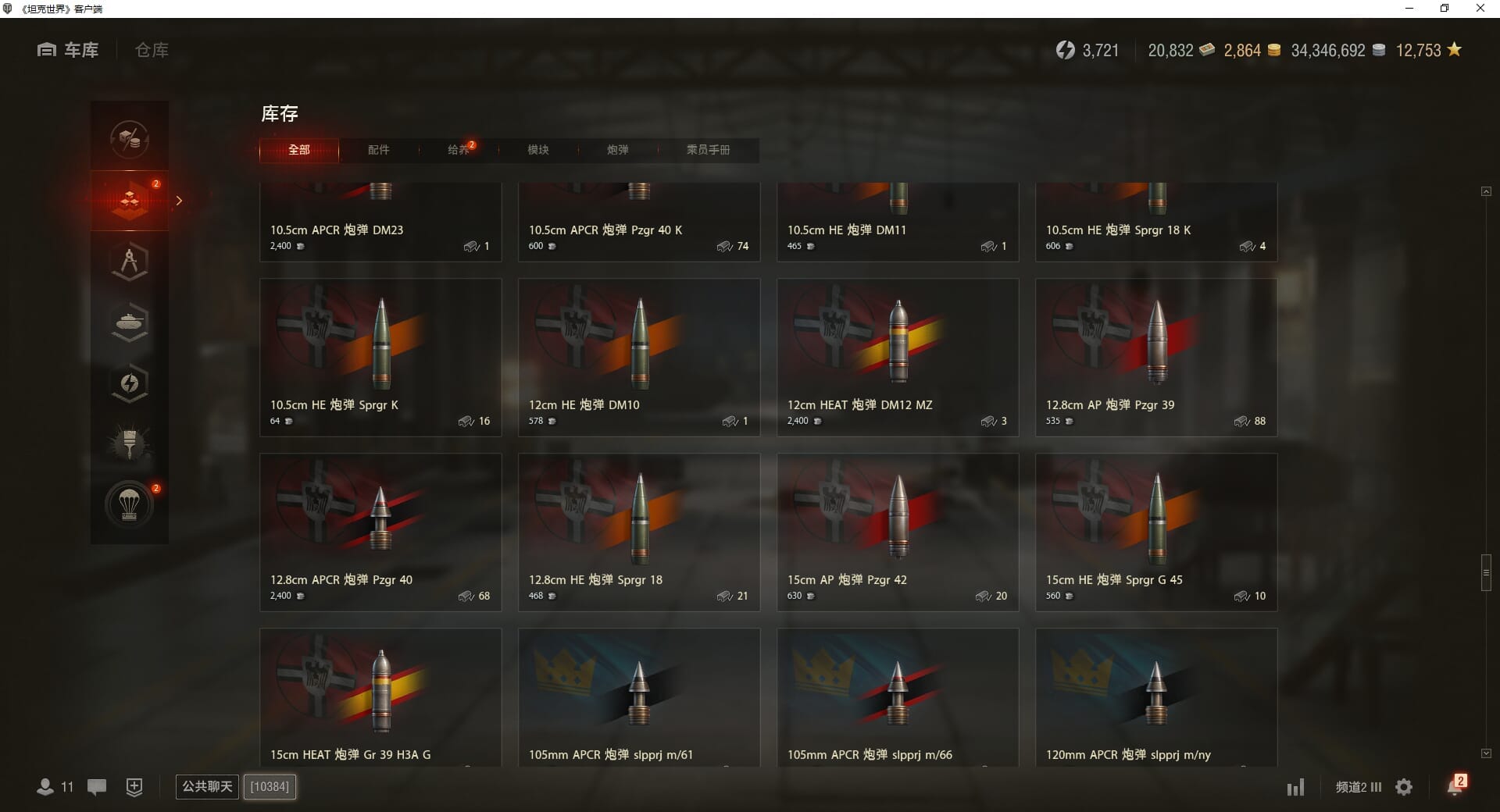Open the parachute supply-drop sidebar icon
Viewport: 1500px width, 812px height.
click(x=130, y=505)
